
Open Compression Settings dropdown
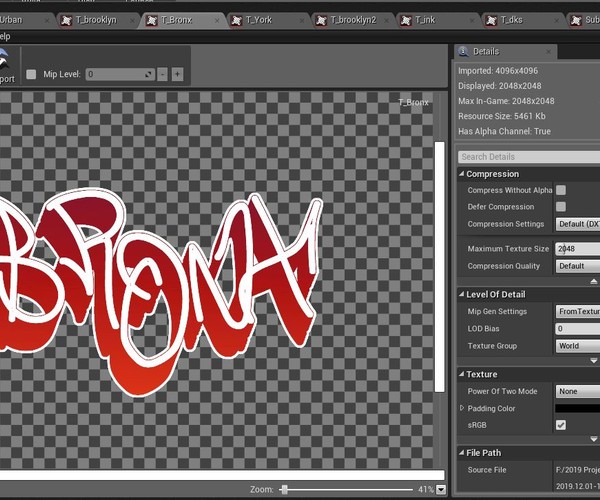tap(578, 224)
